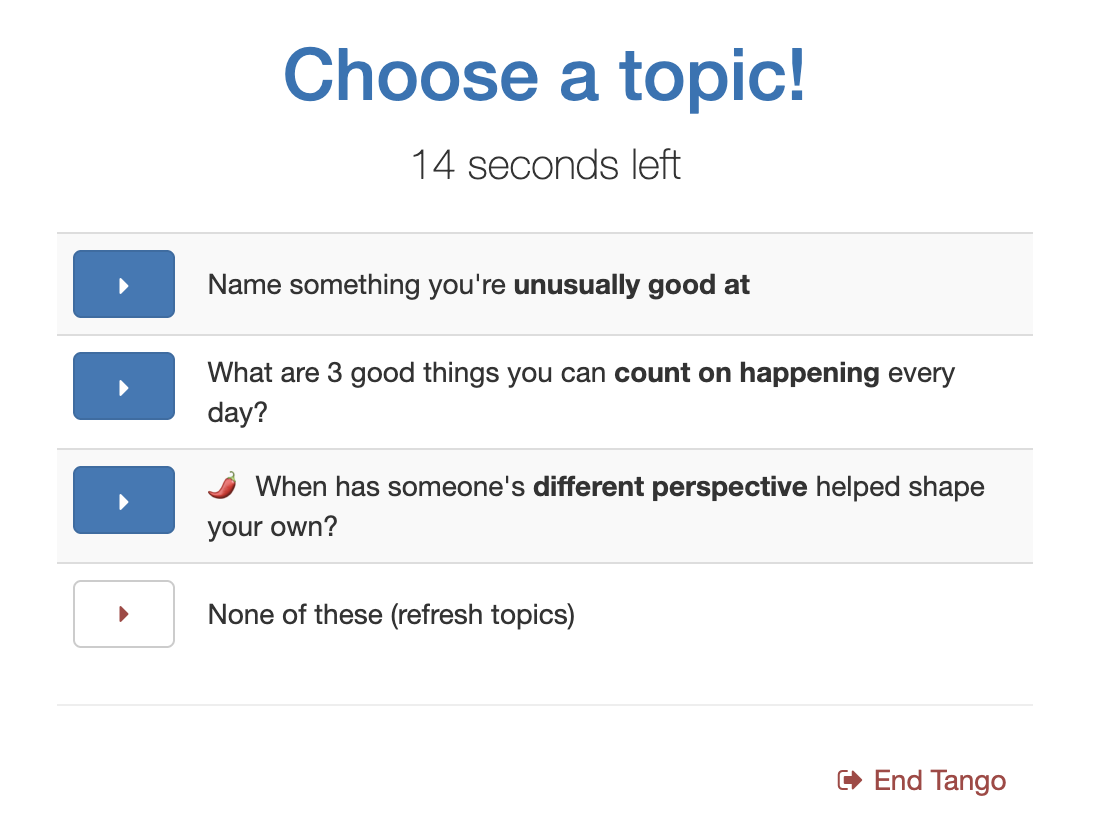Click the "Choose a topic!" heading
The height and width of the screenshot is (824, 1094).
click(x=545, y=75)
